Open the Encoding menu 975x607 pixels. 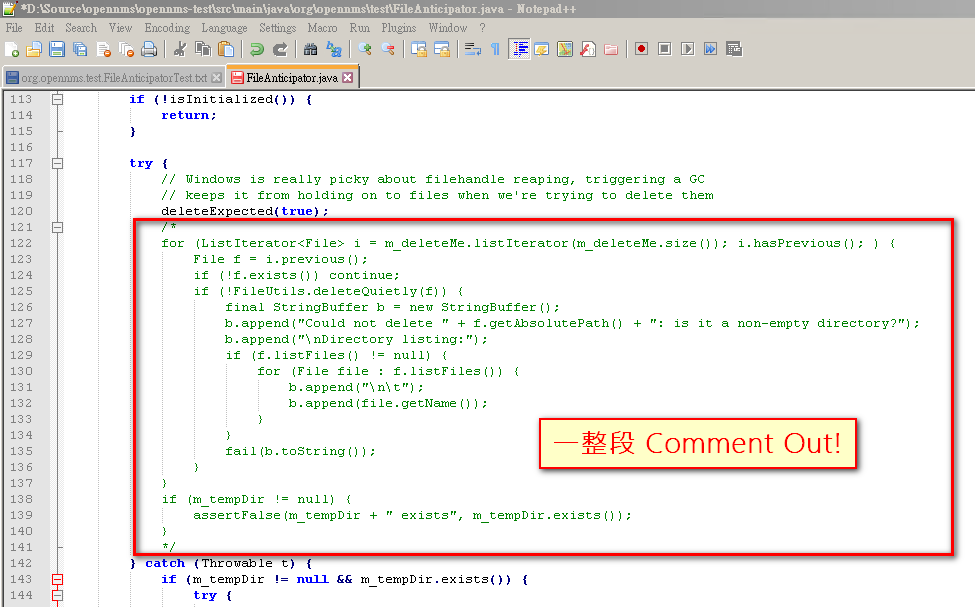tap(167, 28)
